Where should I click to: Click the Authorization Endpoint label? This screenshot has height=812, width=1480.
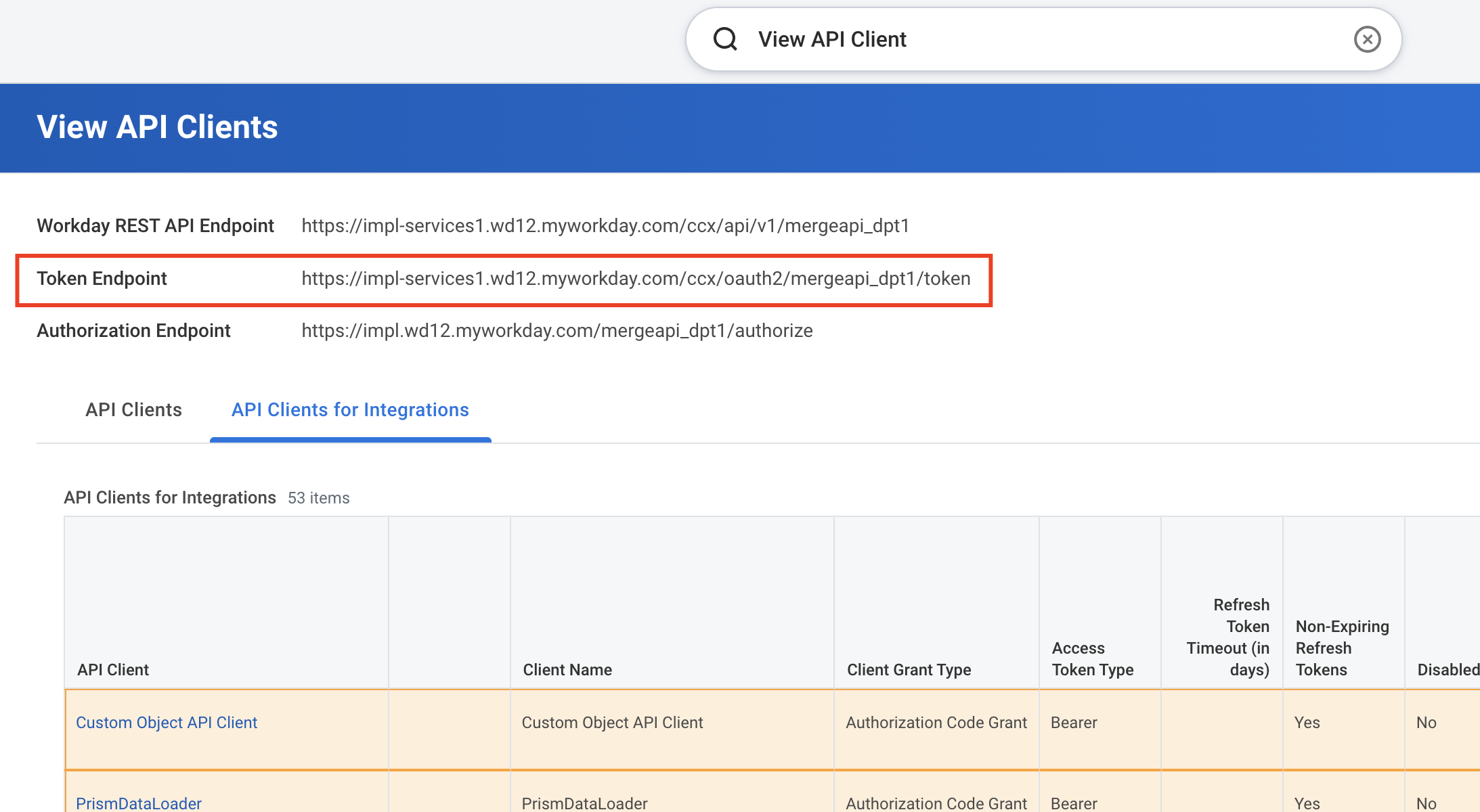coord(133,330)
